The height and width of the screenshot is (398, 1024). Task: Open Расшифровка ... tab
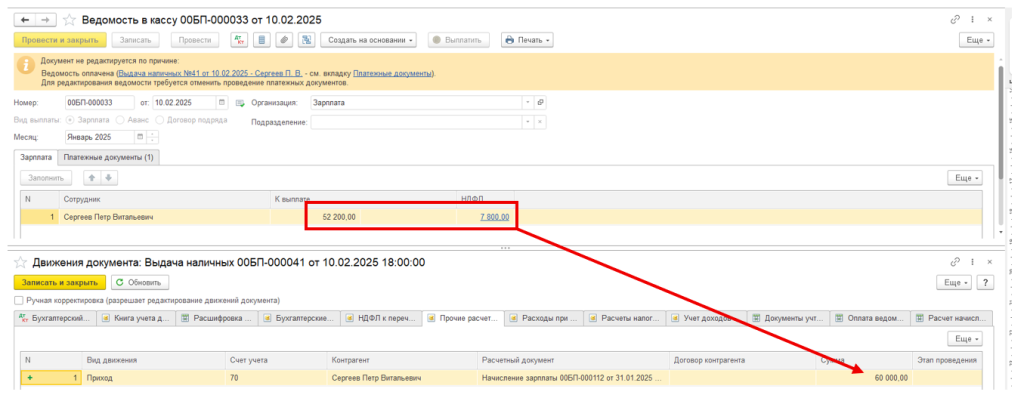(x=217, y=318)
